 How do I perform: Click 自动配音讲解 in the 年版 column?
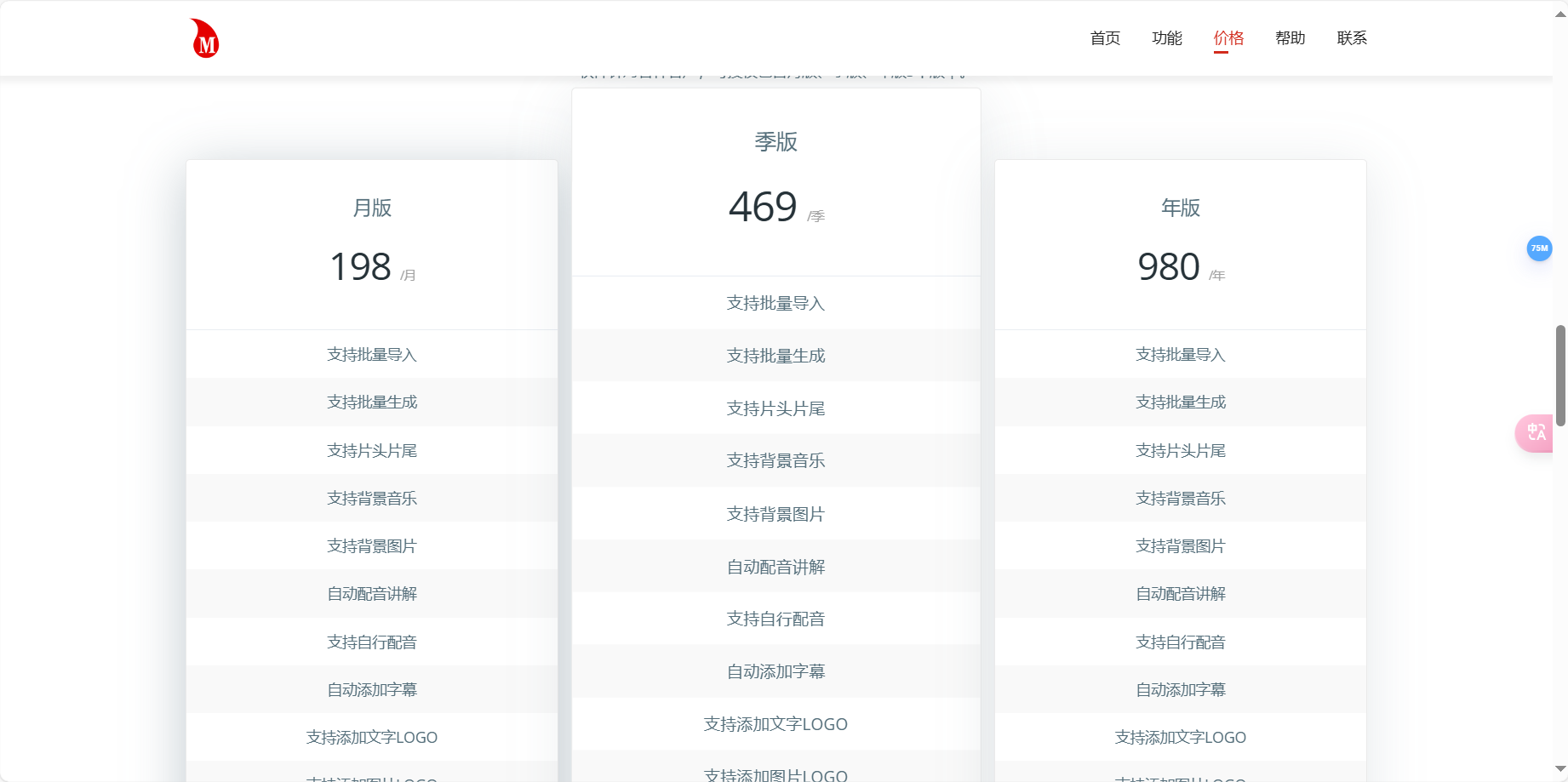(1180, 594)
